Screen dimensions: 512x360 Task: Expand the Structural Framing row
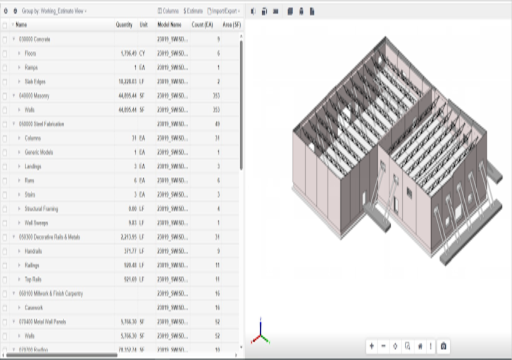[x=19, y=209]
